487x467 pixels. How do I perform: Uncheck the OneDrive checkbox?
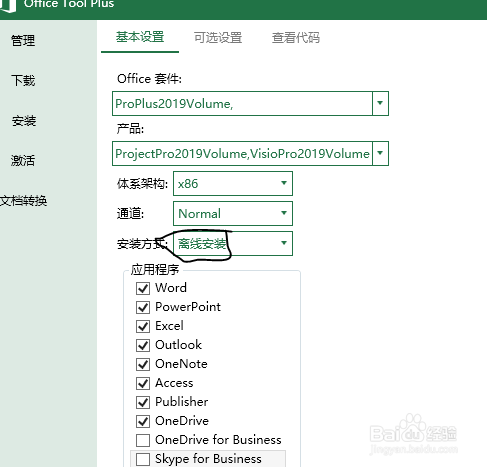(x=143, y=421)
